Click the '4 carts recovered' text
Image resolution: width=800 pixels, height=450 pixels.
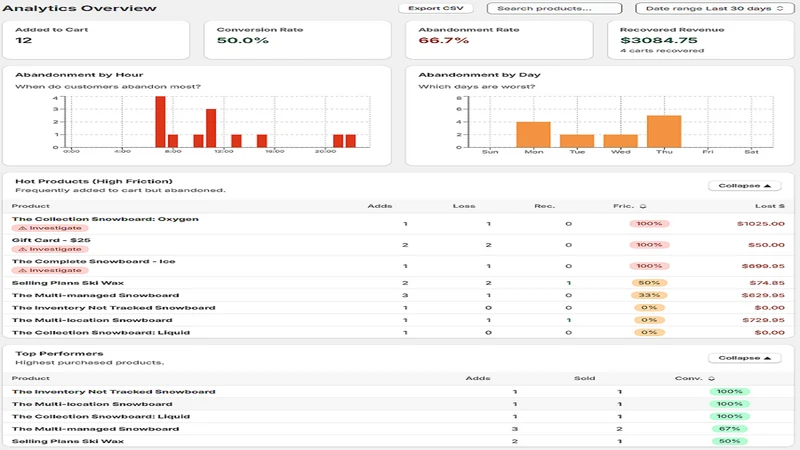(662, 51)
